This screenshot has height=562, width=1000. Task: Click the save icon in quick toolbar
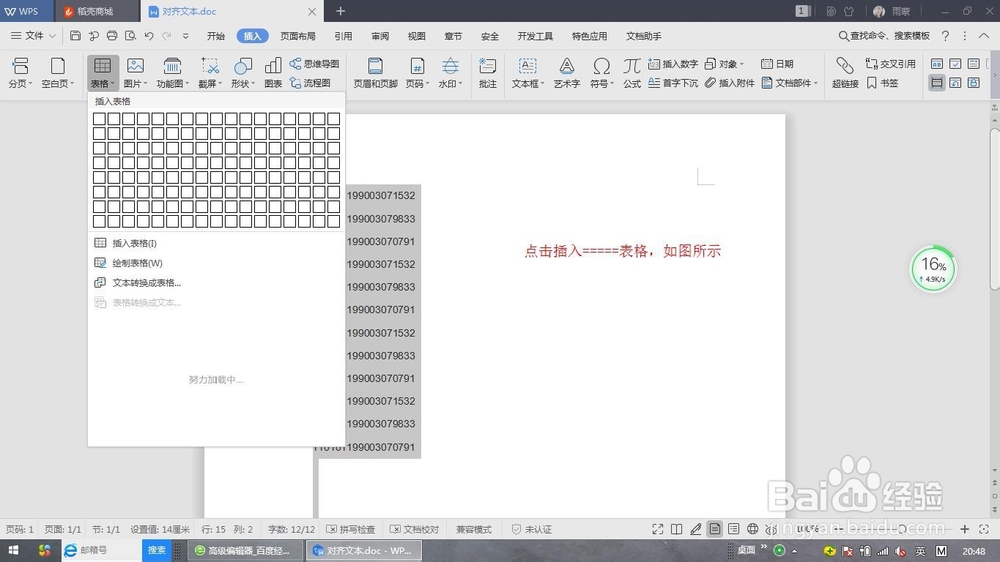(75, 36)
